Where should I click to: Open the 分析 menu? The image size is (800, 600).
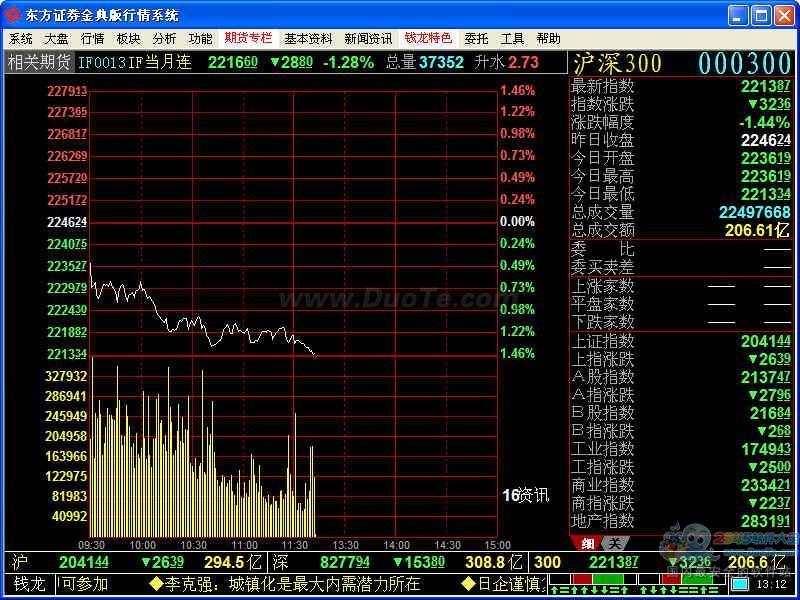pos(164,39)
